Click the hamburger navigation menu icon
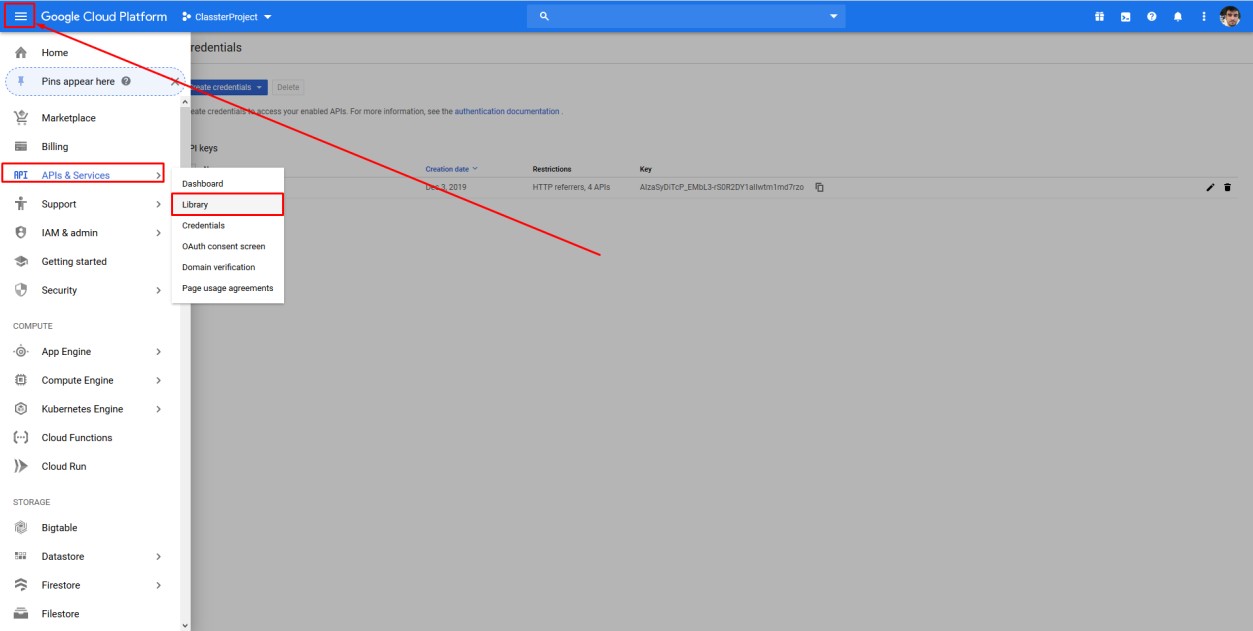Viewport: 1253px width, 631px height. (20, 16)
